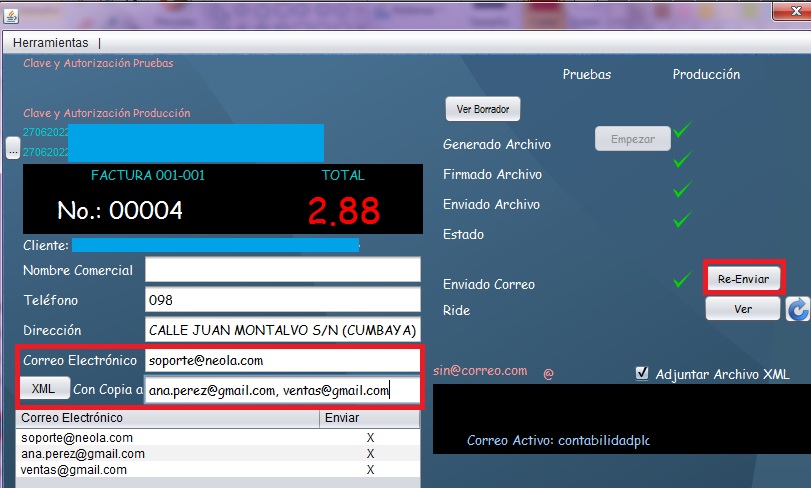Toggle the Enviar X for soporte@neola.com
811x488 pixels.
pyautogui.click(x=370, y=438)
